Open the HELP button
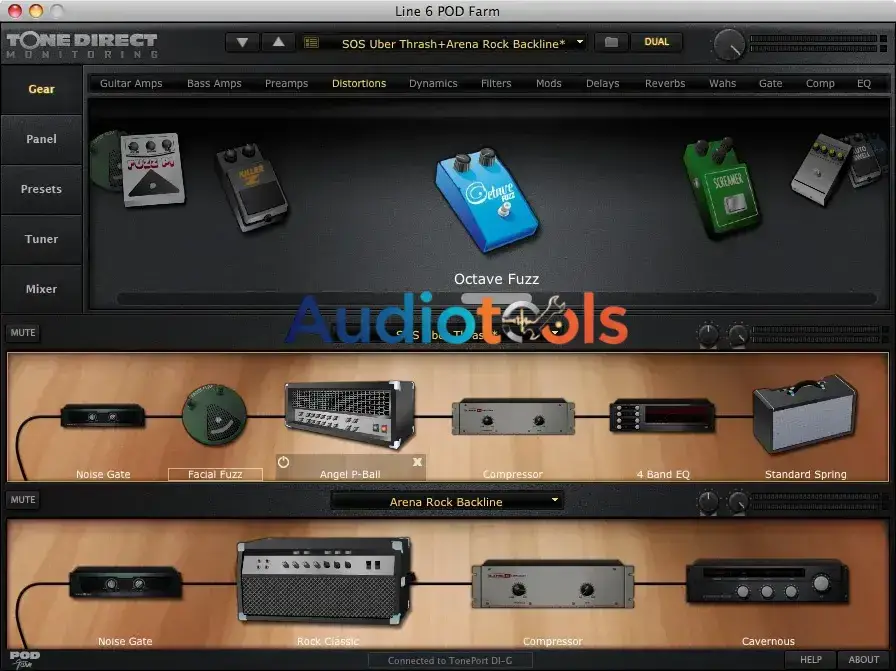 [811, 660]
